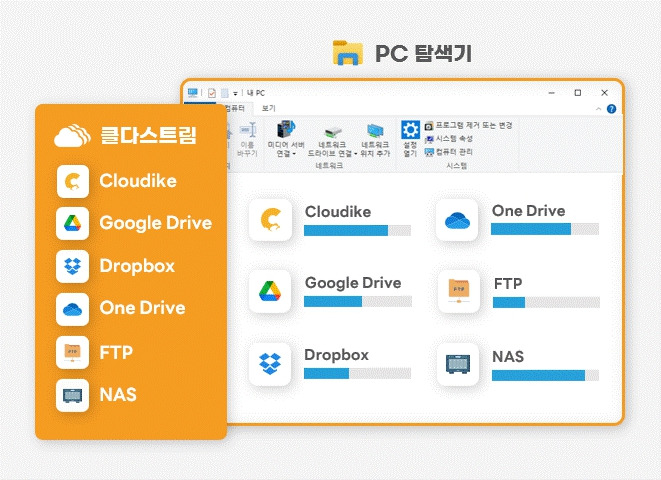Open the NAS drive icon in the explorer
This screenshot has height=480, width=661.
click(x=458, y=364)
